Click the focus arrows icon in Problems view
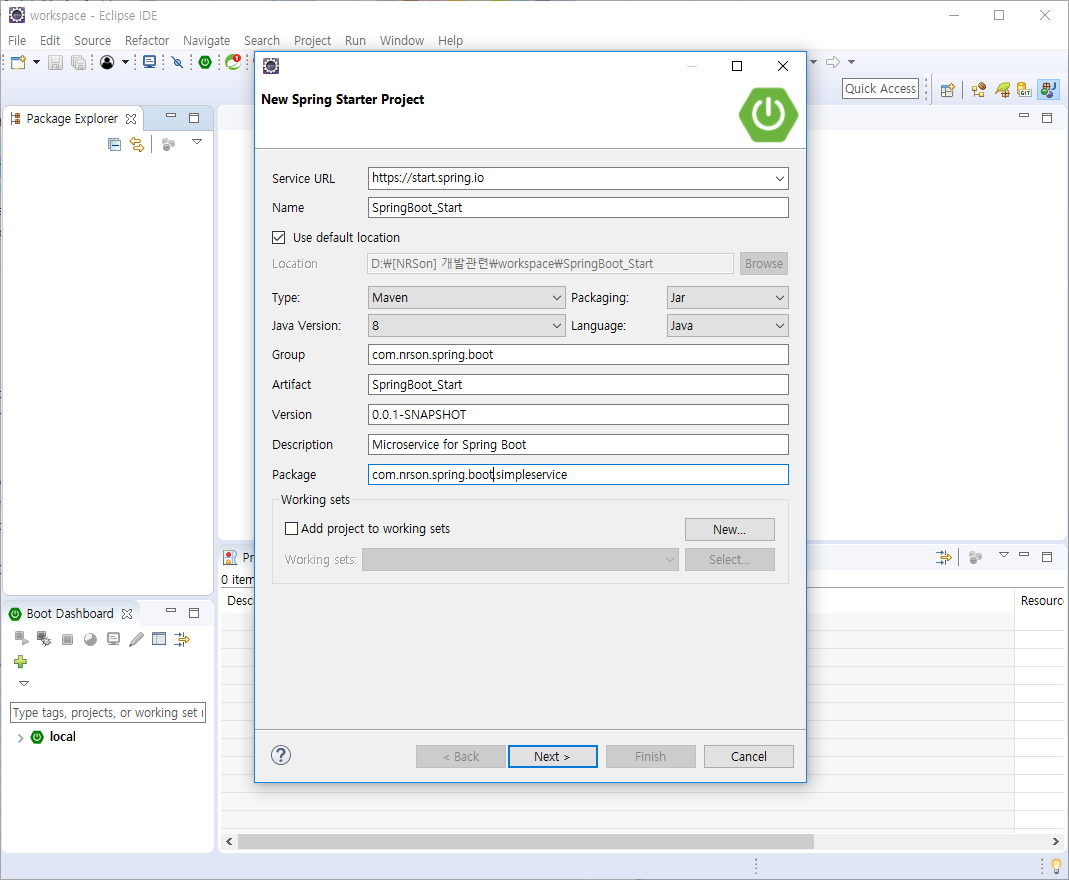The image size is (1069, 880). click(944, 558)
